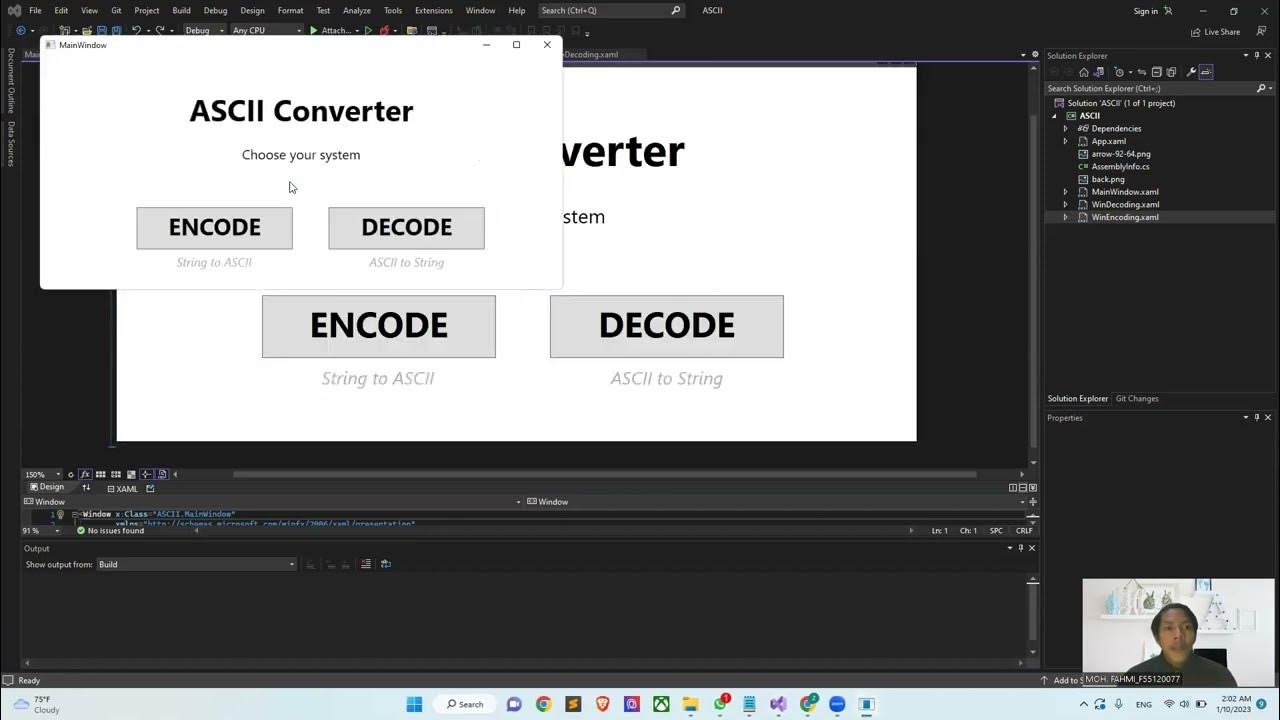
Task: Click lightbulb quick actions icon on line 1
Action: click(60, 514)
